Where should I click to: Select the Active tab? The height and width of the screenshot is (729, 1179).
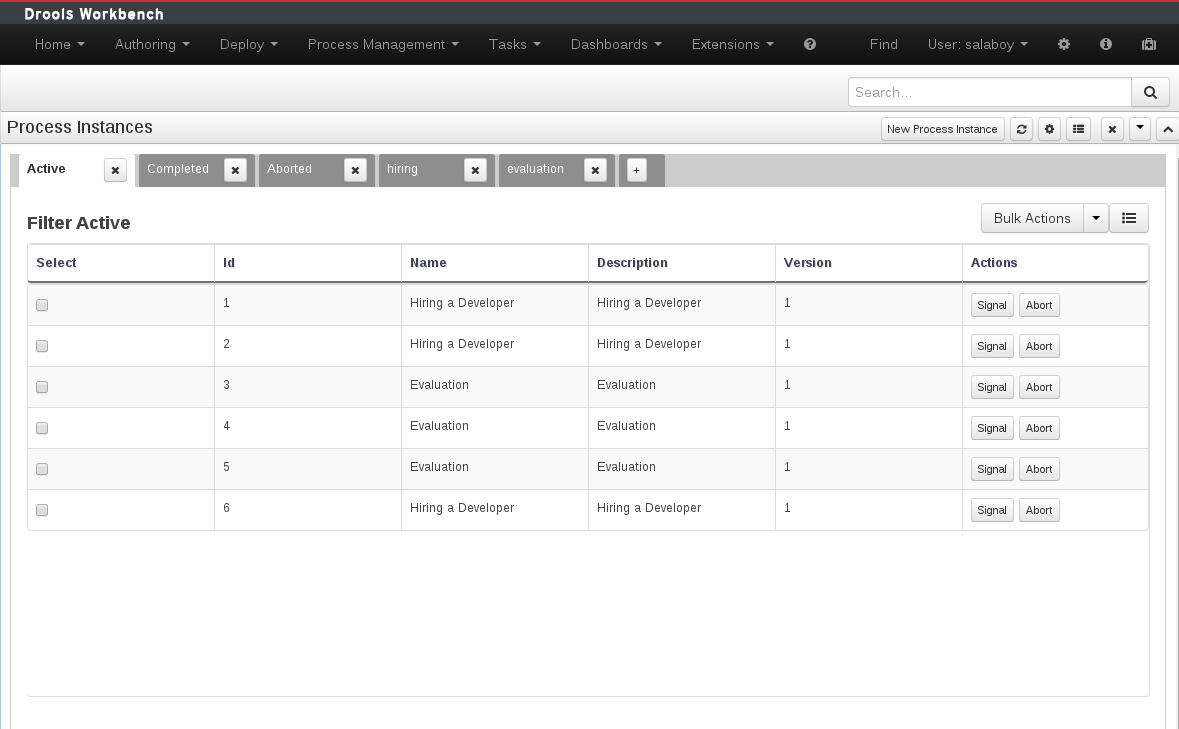(46, 169)
